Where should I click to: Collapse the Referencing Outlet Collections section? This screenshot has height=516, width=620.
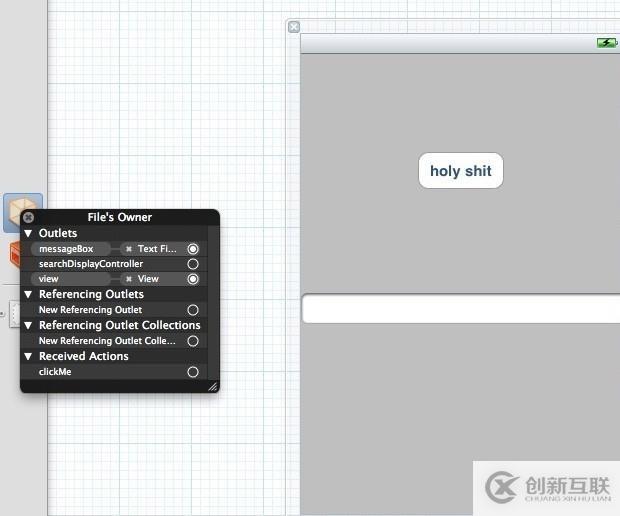(x=28, y=325)
